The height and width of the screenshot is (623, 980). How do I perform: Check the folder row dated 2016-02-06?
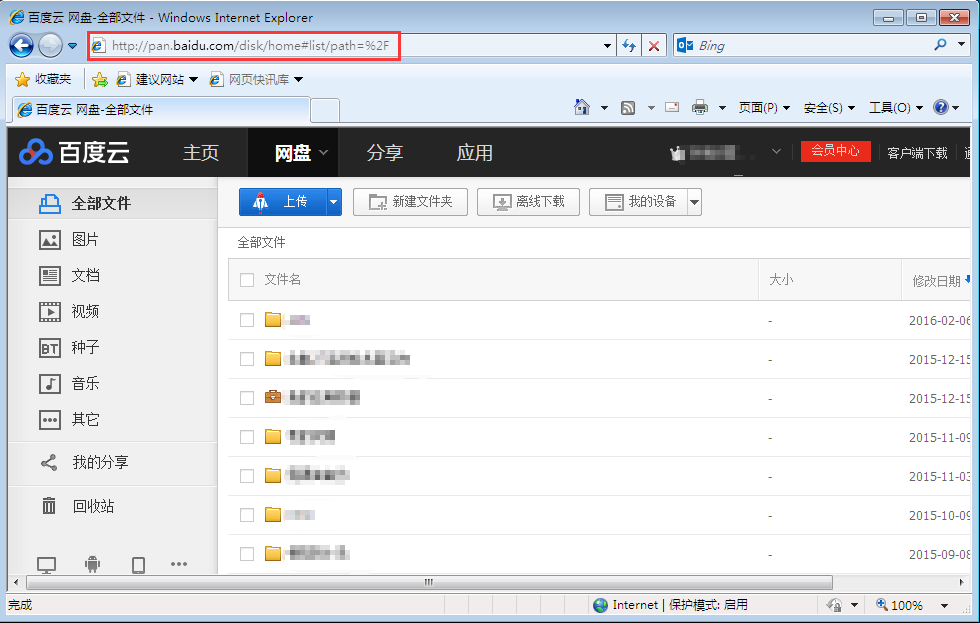[247, 320]
